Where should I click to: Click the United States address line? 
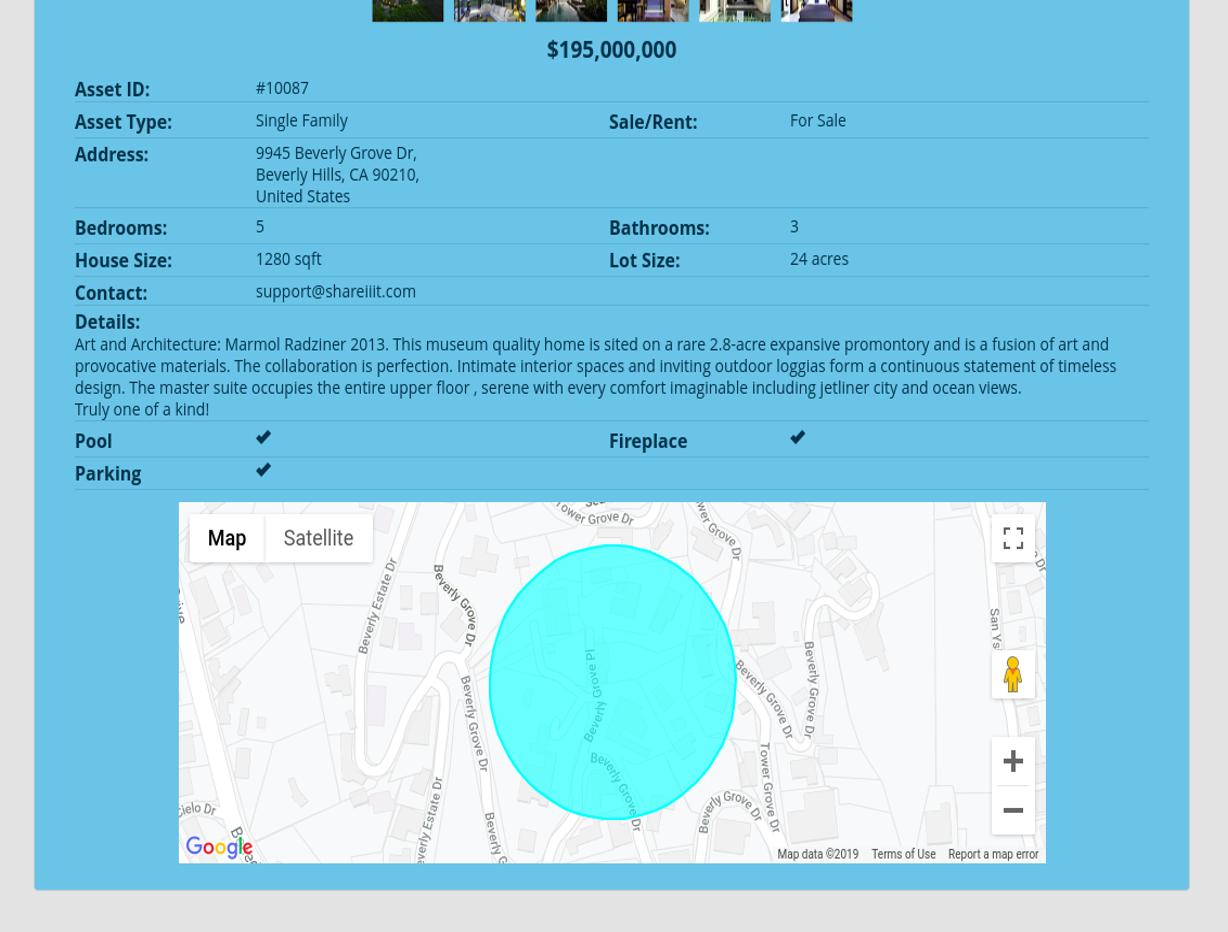303,197
